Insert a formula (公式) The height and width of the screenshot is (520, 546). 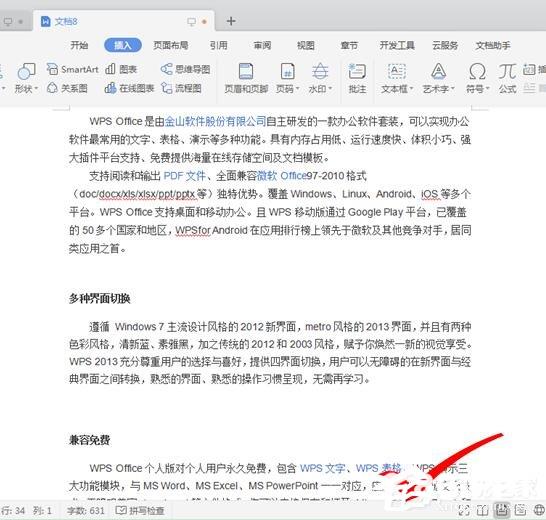pyautogui.click(x=507, y=78)
